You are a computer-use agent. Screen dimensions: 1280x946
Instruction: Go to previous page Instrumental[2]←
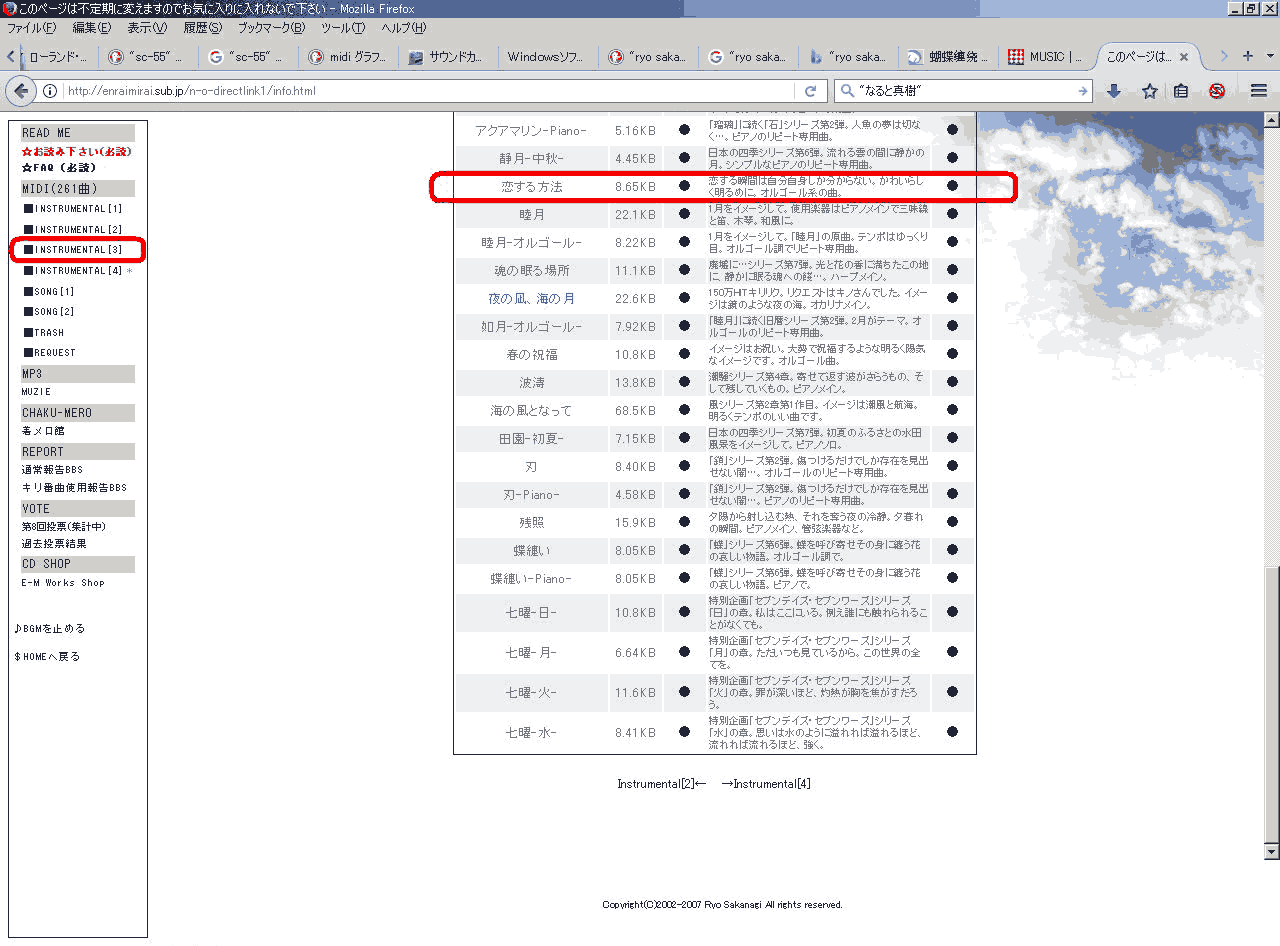coord(662,784)
